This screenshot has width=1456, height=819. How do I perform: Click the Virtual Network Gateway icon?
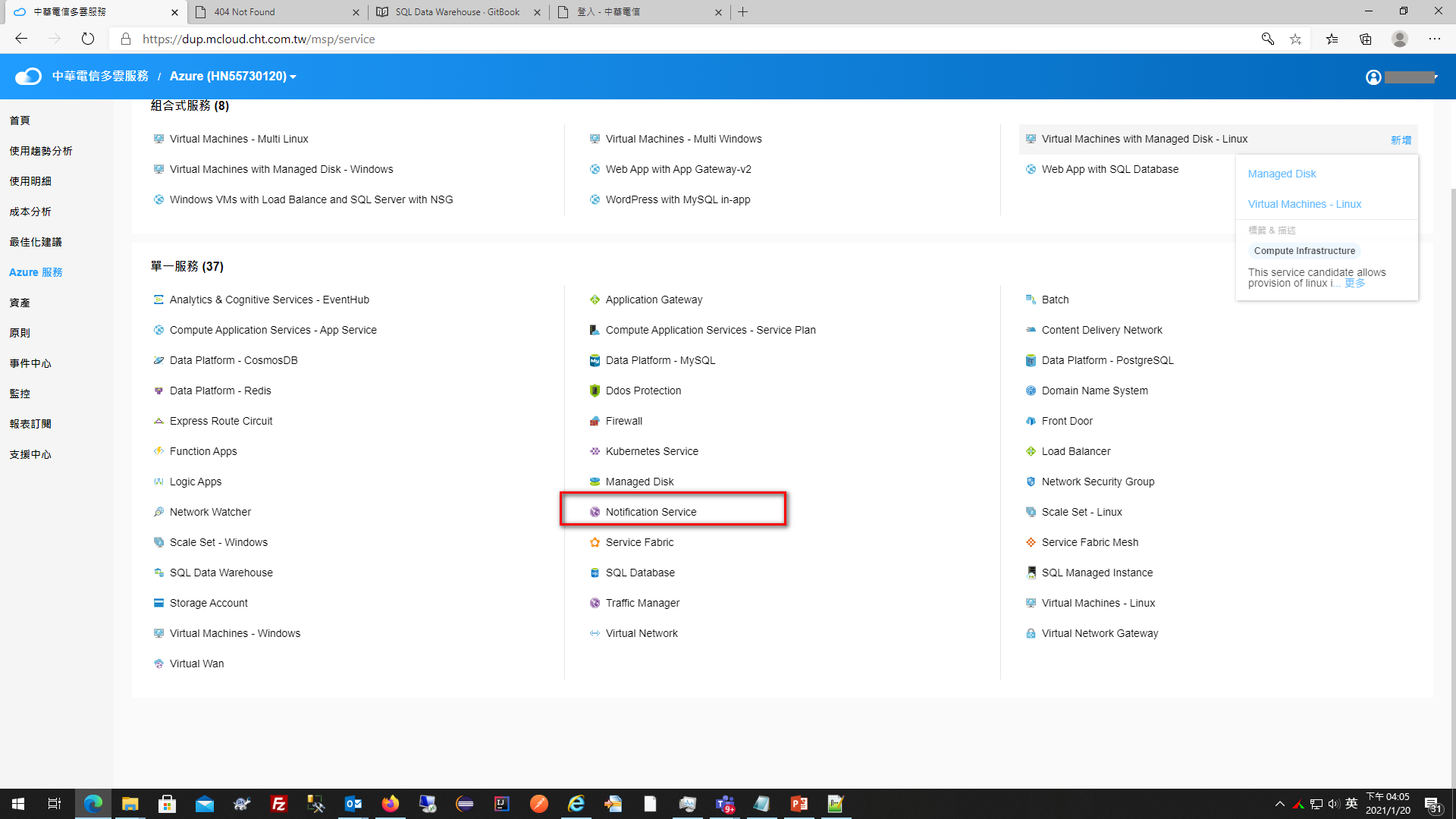click(1031, 633)
